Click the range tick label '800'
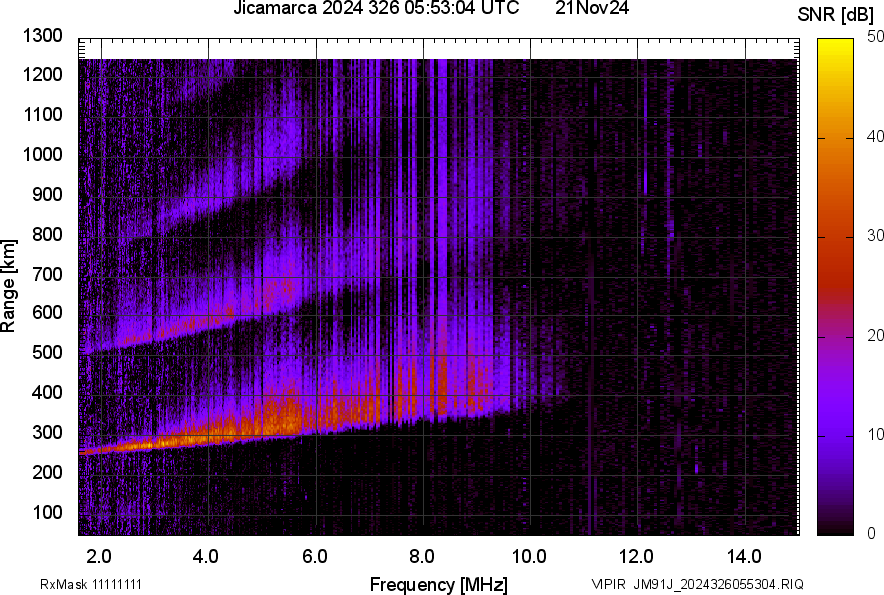The image size is (884, 595). tap(47, 233)
